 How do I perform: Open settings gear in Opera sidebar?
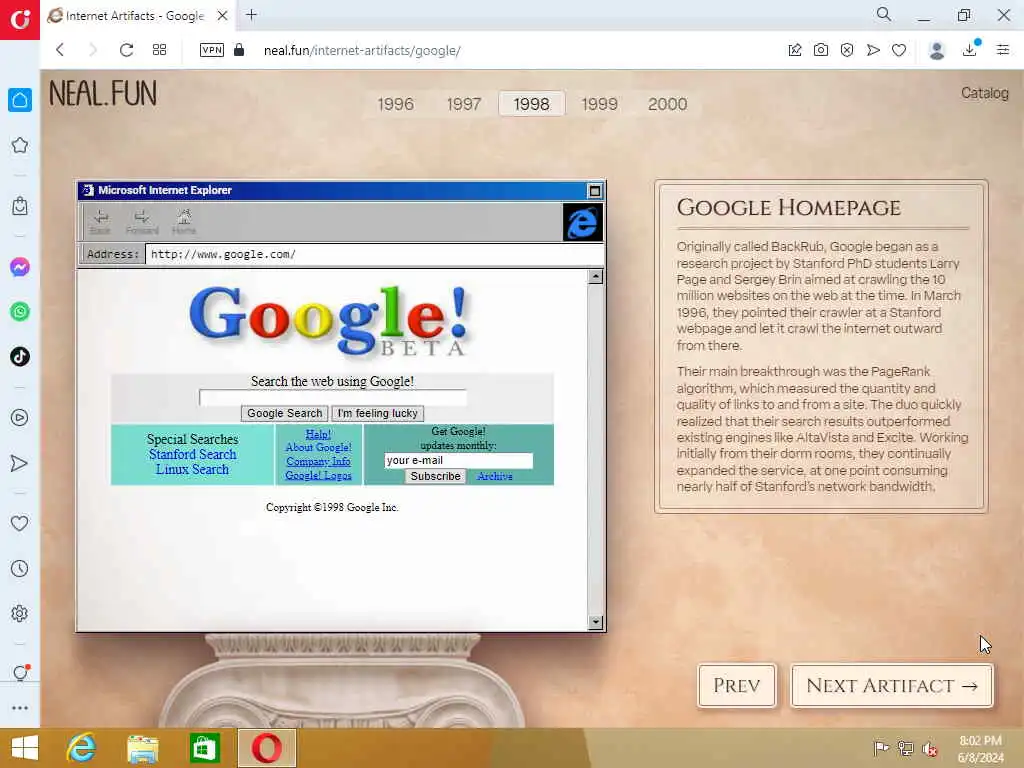20,613
